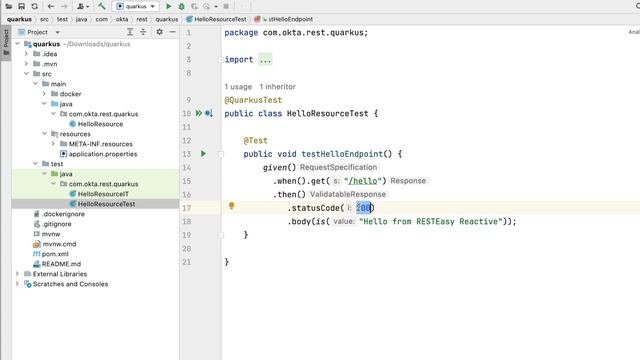Open the quarkus run configuration dropdown
This screenshot has height=360, width=640.
(136, 6)
